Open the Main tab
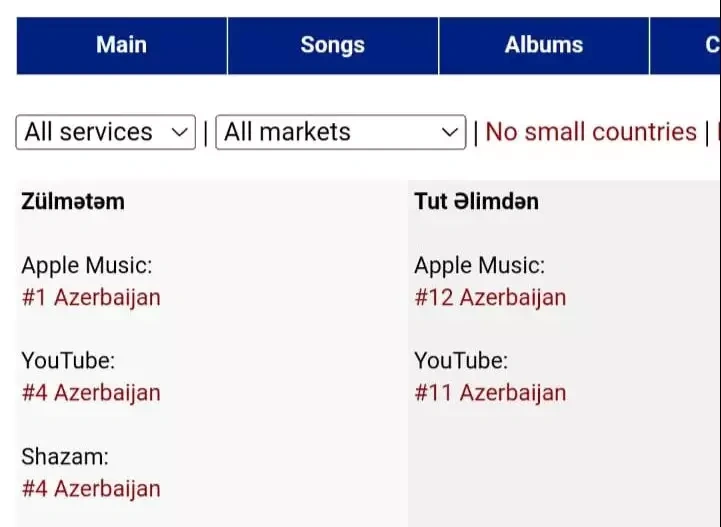721x527 pixels. click(121, 45)
